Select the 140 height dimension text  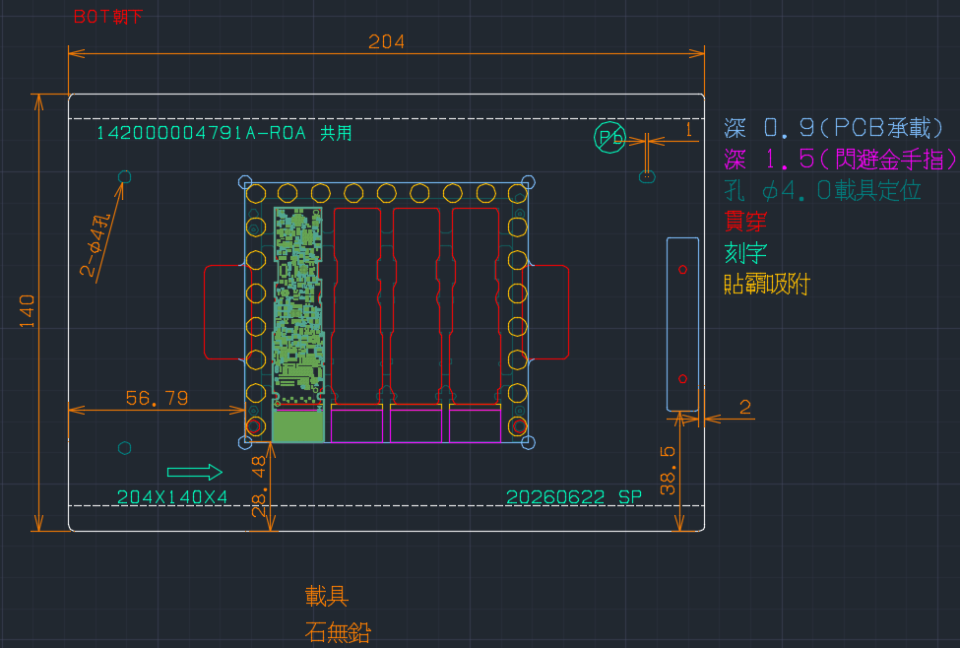tap(28, 311)
